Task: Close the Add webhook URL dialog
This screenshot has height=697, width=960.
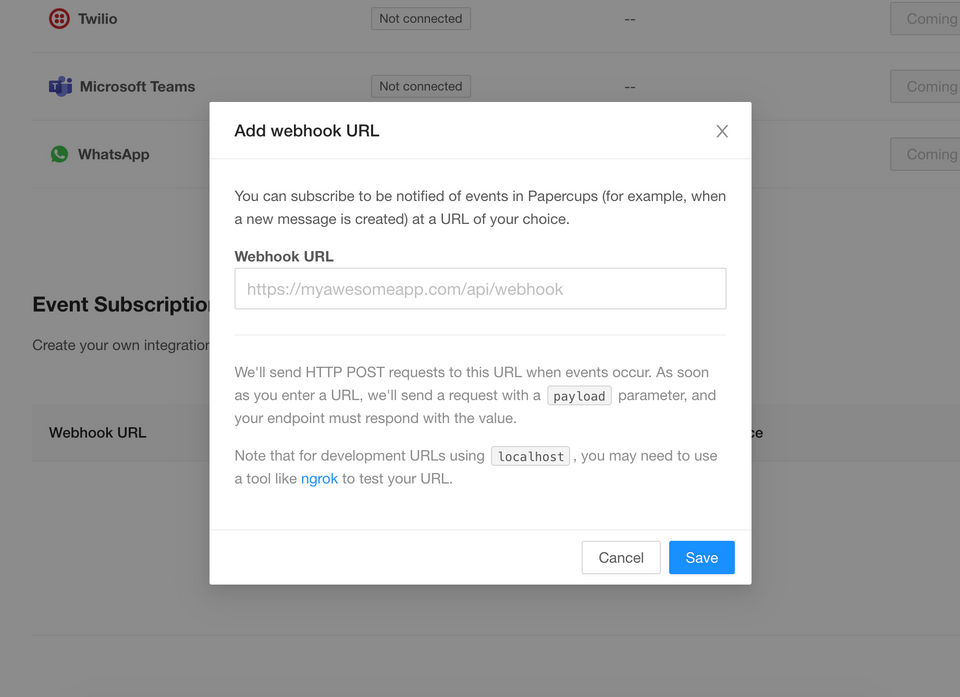Action: click(722, 131)
